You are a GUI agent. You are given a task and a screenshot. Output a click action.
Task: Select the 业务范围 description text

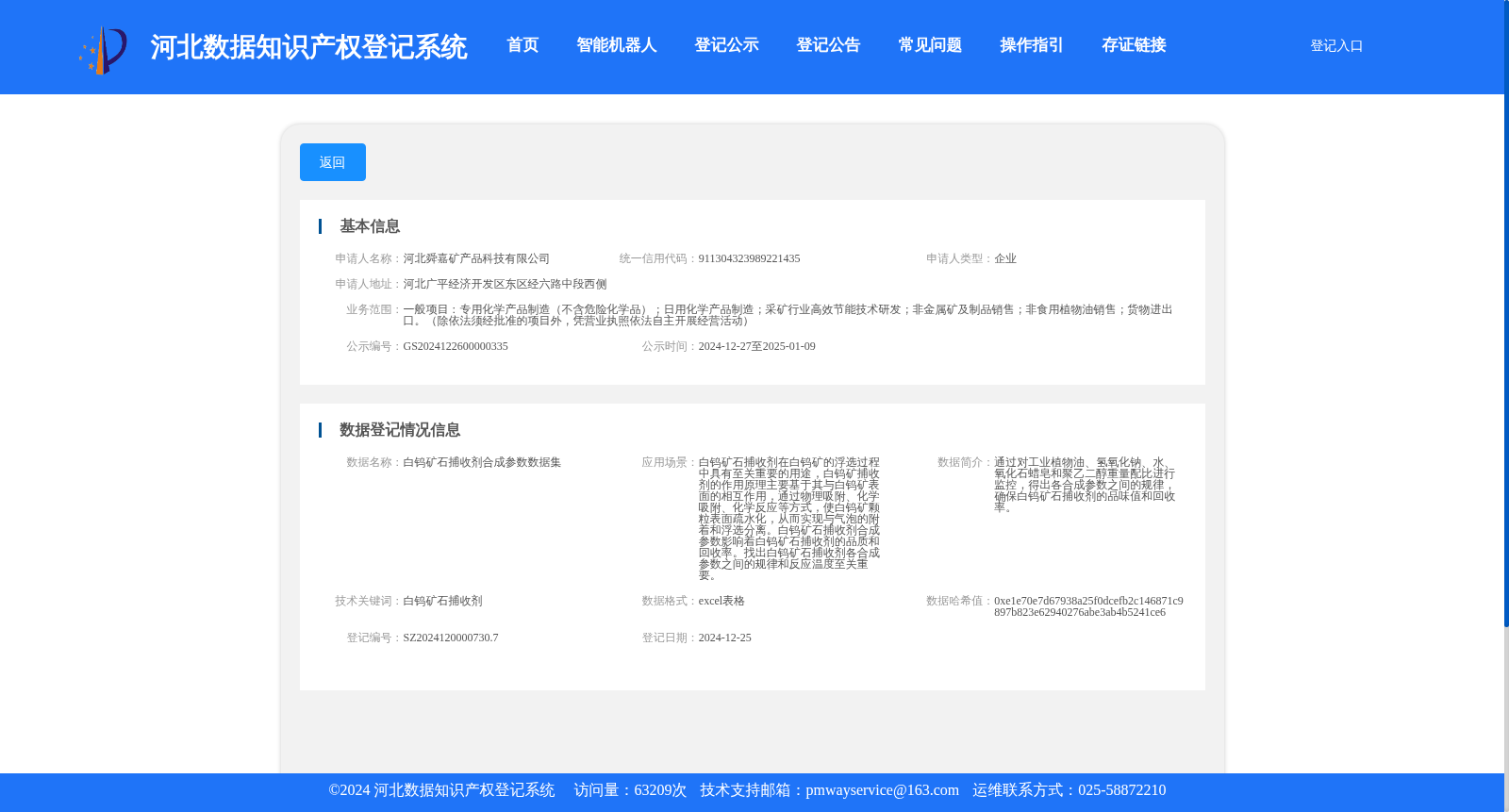(x=788, y=315)
